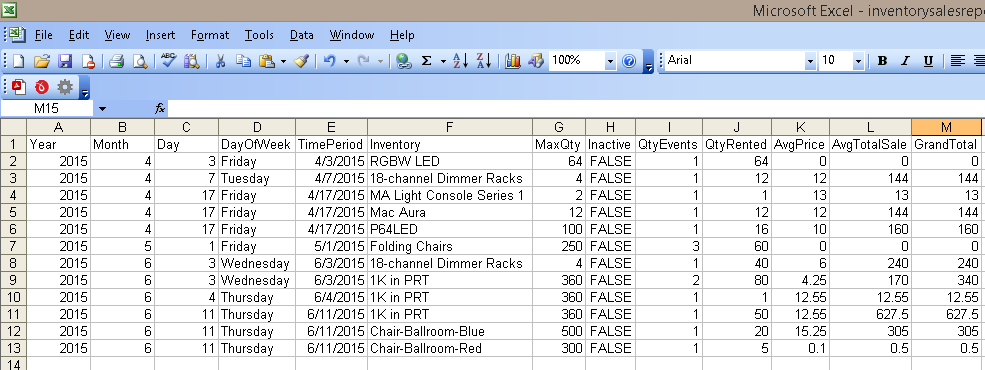This screenshot has height=370, width=985.
Task: Open Microsoft Excel Help
Action: click(x=629, y=61)
